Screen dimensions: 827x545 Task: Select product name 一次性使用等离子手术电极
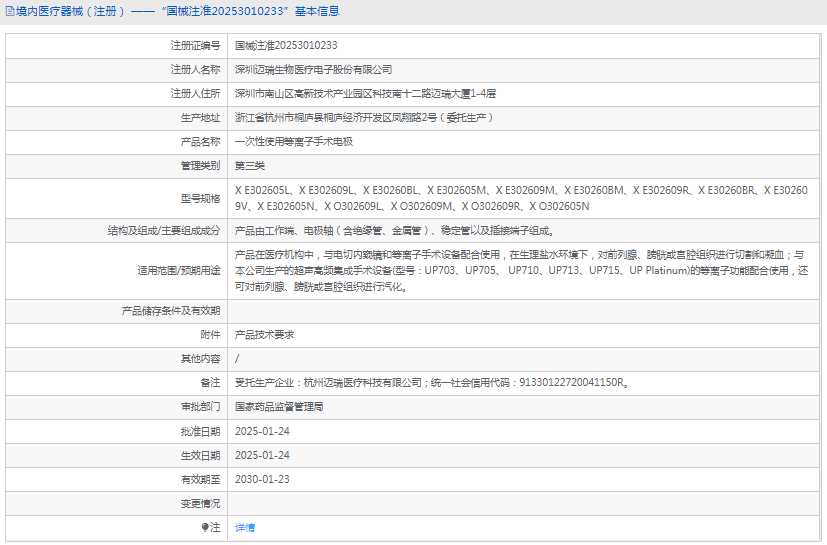[294, 141]
